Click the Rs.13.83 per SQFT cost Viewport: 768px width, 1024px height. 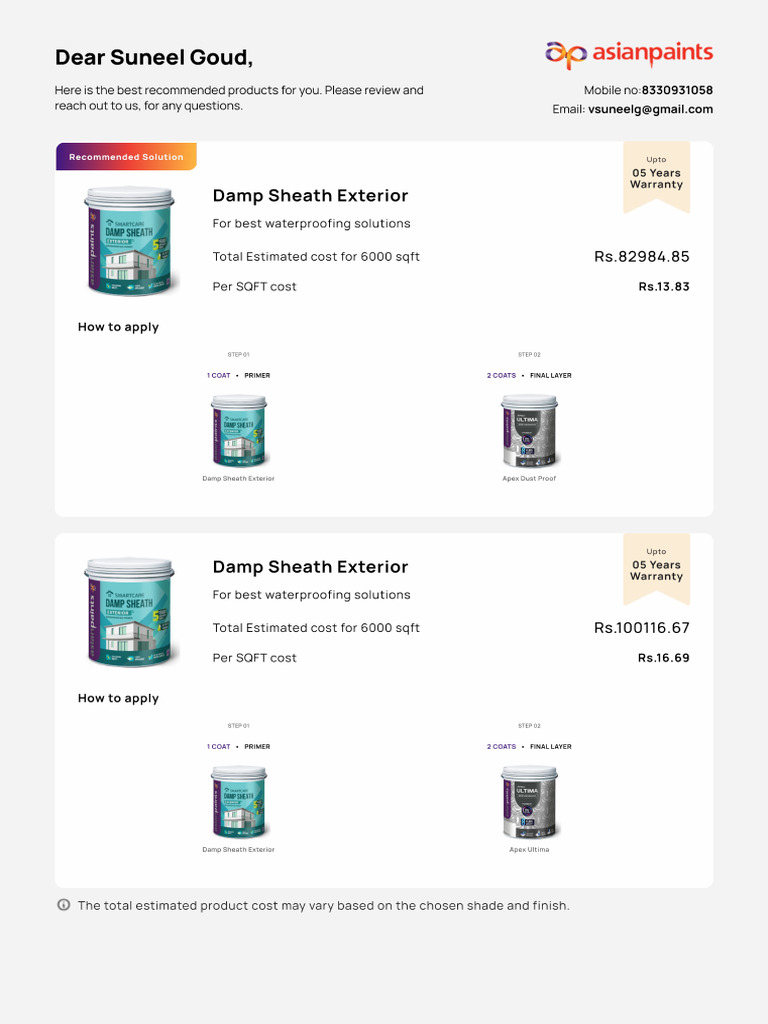(664, 287)
